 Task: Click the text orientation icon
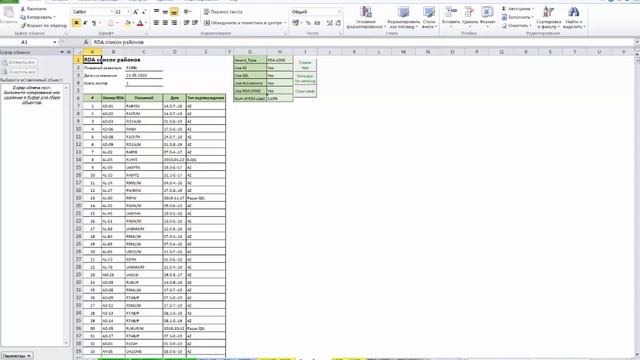[x=187, y=12]
